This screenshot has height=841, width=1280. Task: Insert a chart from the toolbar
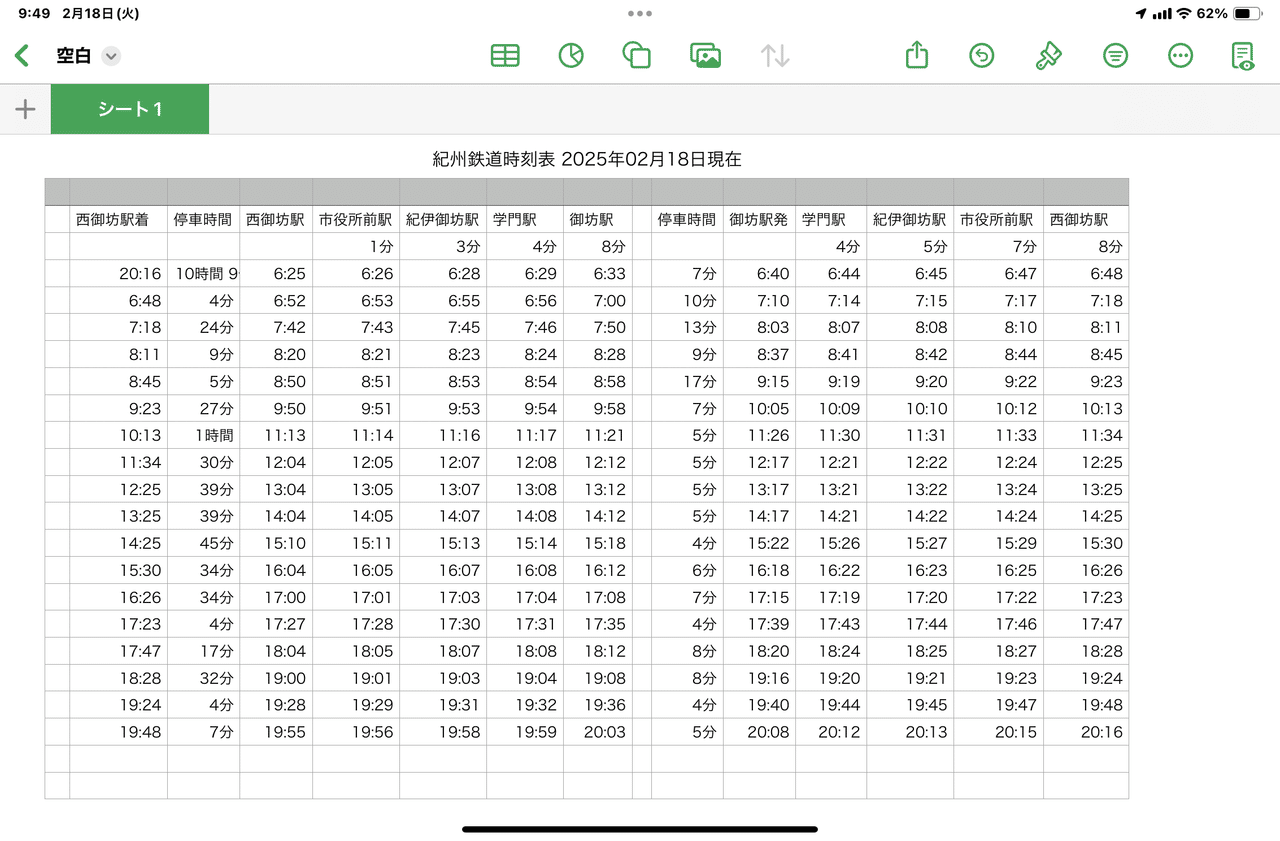[571, 56]
